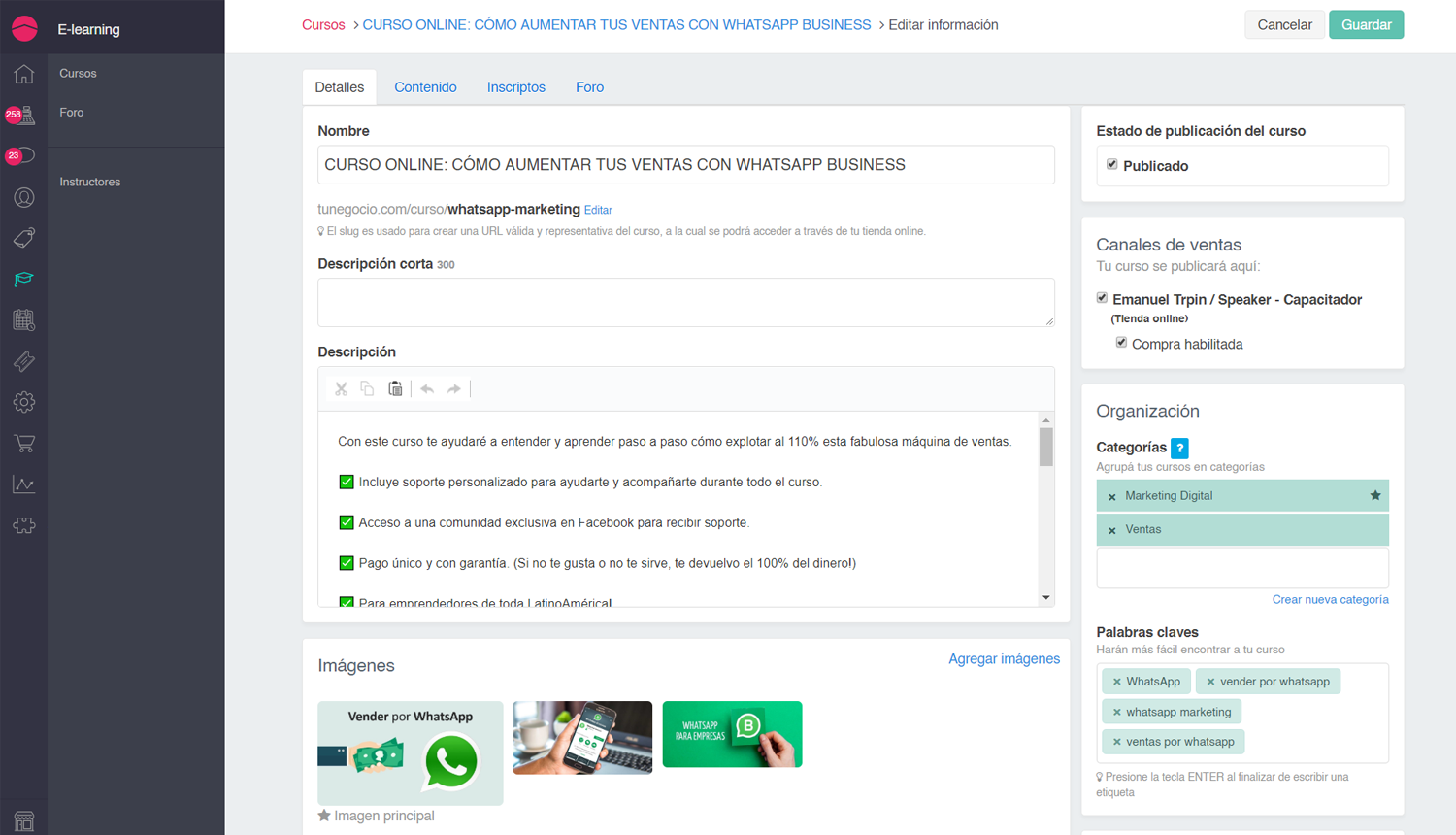Open the statistics chart icon in sidebar
Screen dimensions: 1456x835
23,484
